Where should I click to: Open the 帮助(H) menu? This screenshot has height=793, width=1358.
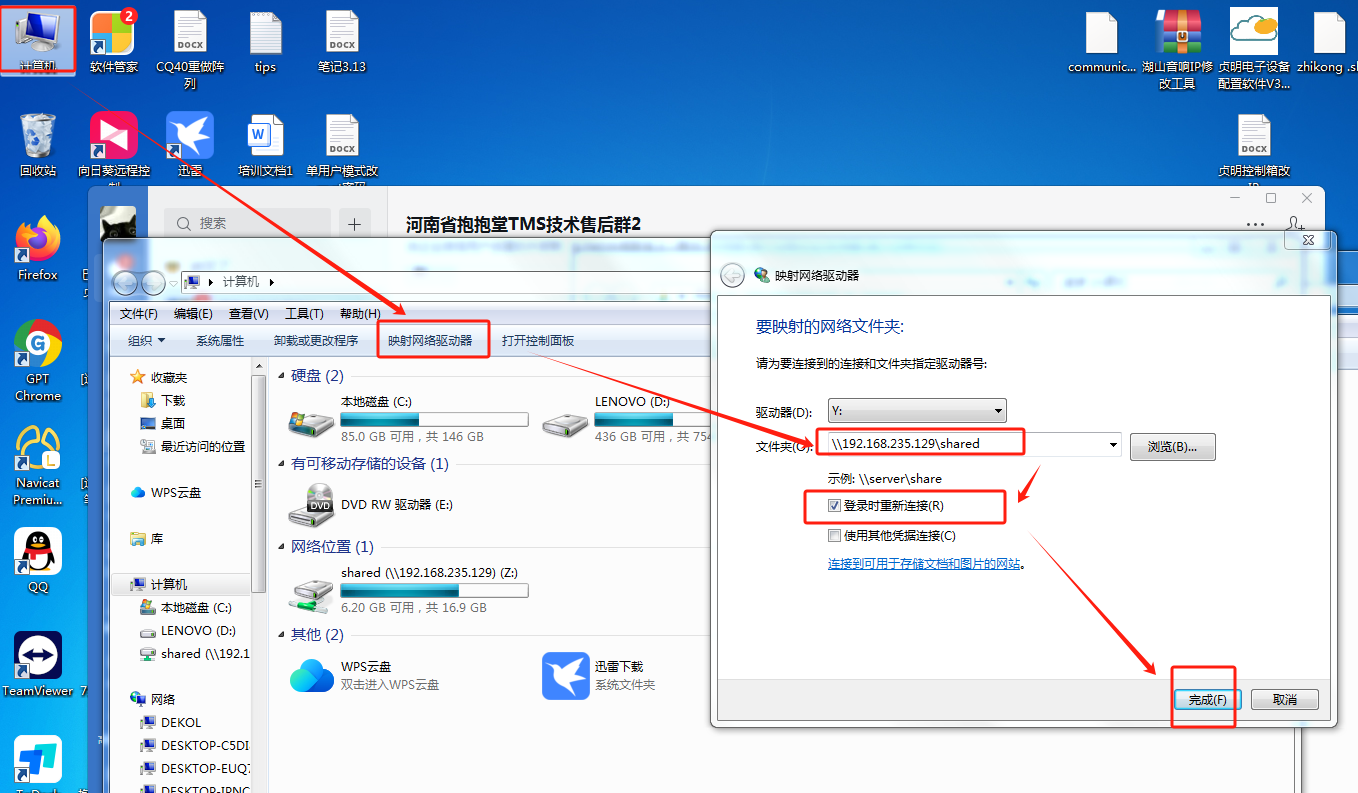(x=360, y=314)
